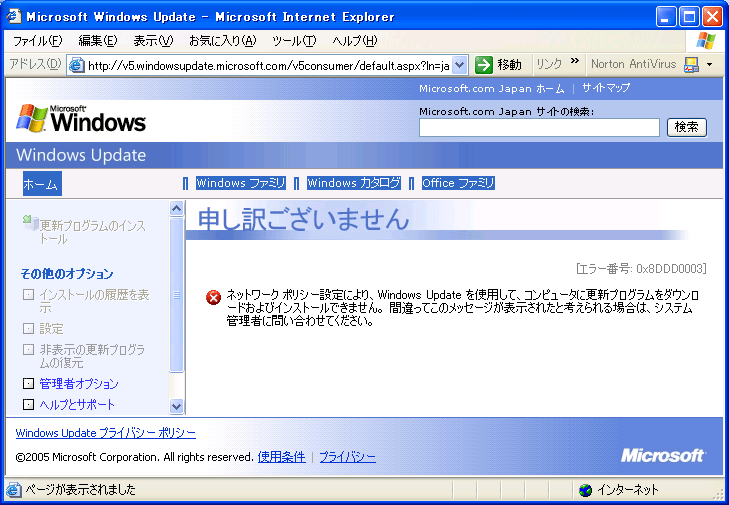Click the 非表示の更新プログラムの復元 box icon
The height and width of the screenshot is (505, 729).
tap(28, 349)
